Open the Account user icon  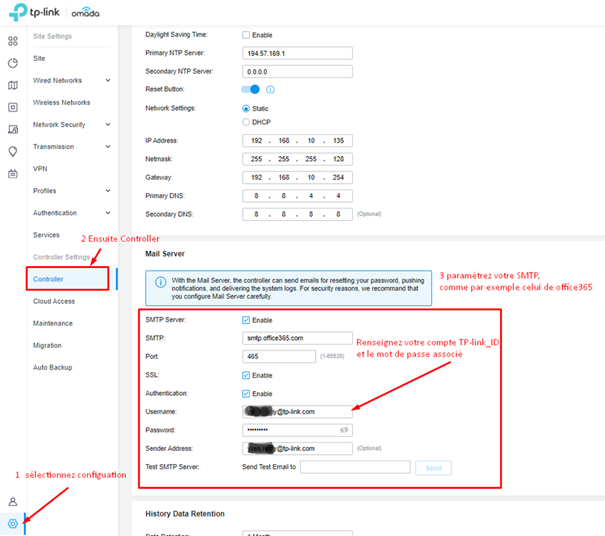tap(13, 502)
